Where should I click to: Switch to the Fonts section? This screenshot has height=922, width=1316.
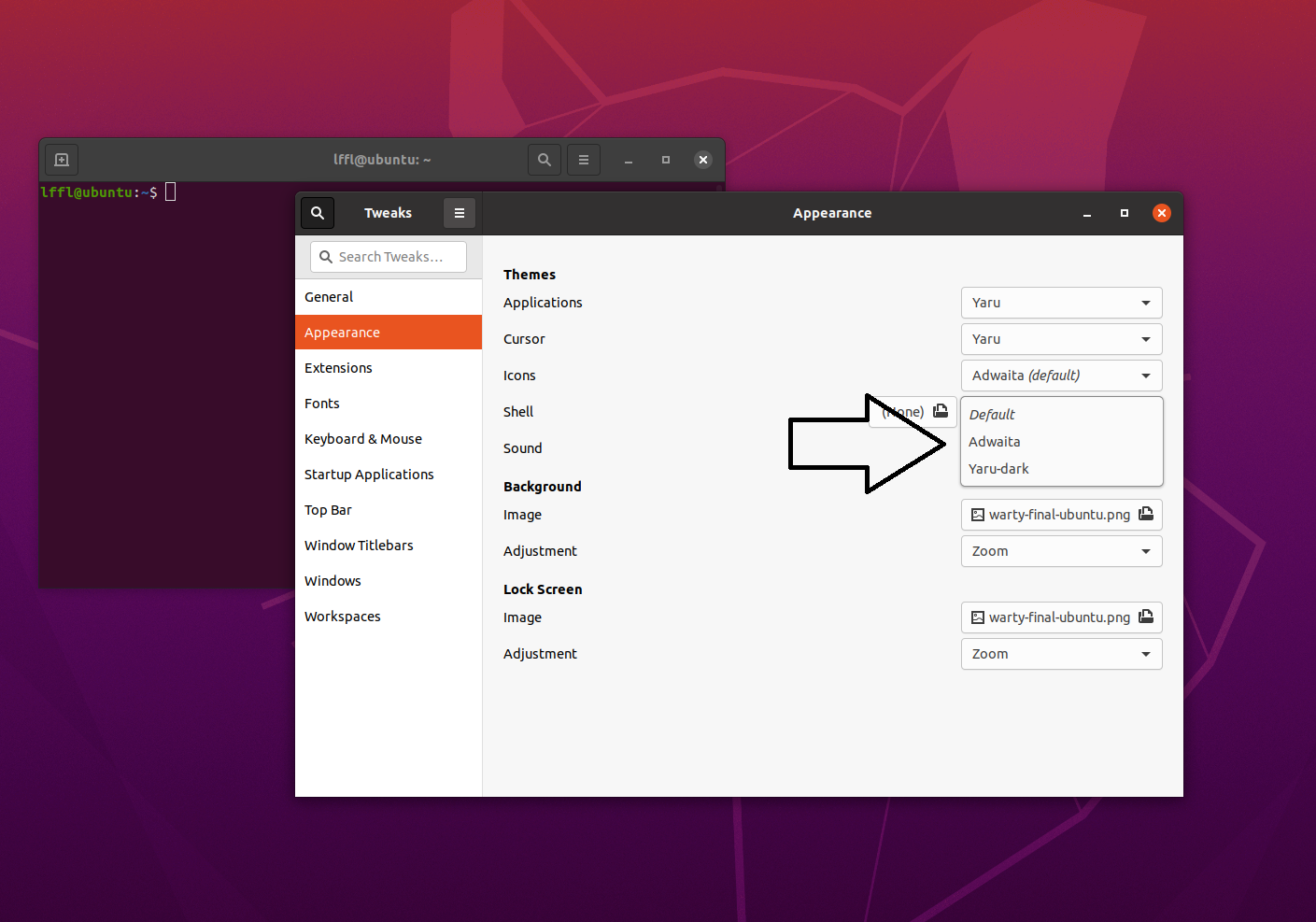pos(321,403)
